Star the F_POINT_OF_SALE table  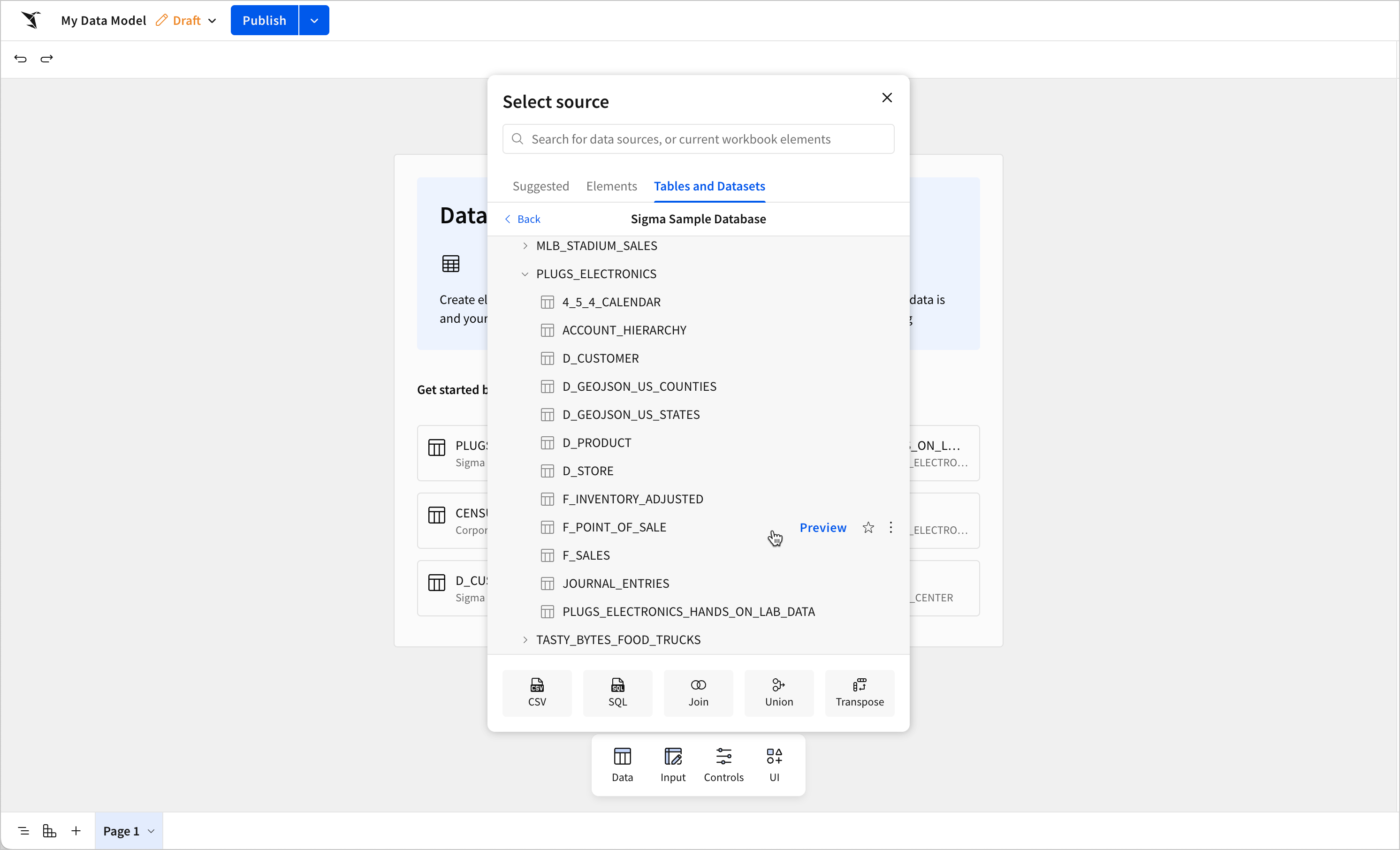point(868,527)
